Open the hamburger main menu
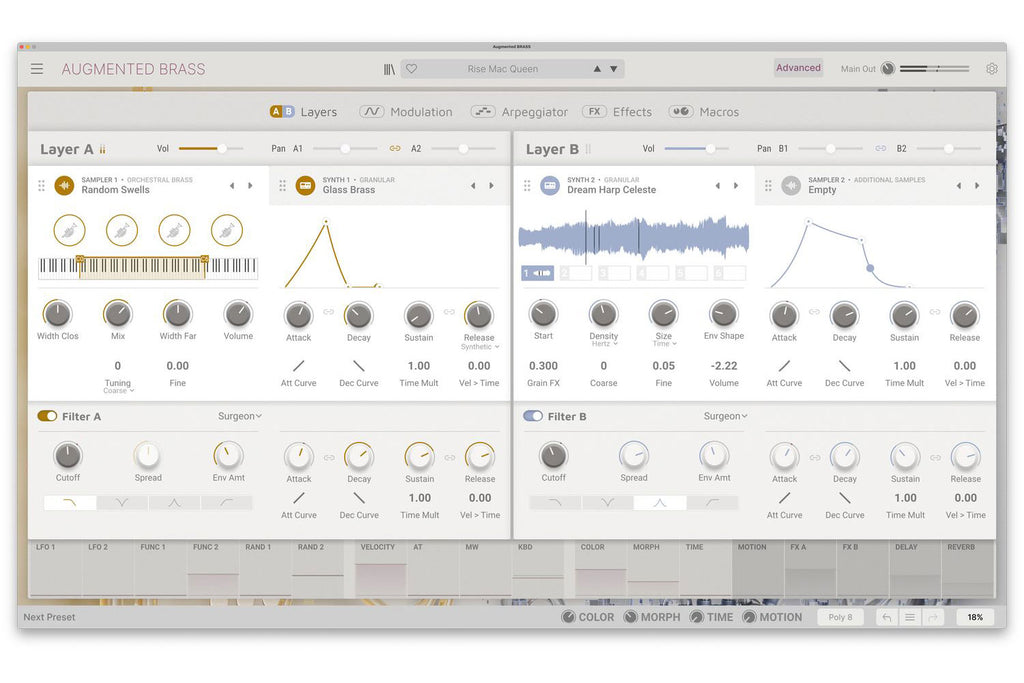This screenshot has width=1024, height=683. tap(37, 69)
